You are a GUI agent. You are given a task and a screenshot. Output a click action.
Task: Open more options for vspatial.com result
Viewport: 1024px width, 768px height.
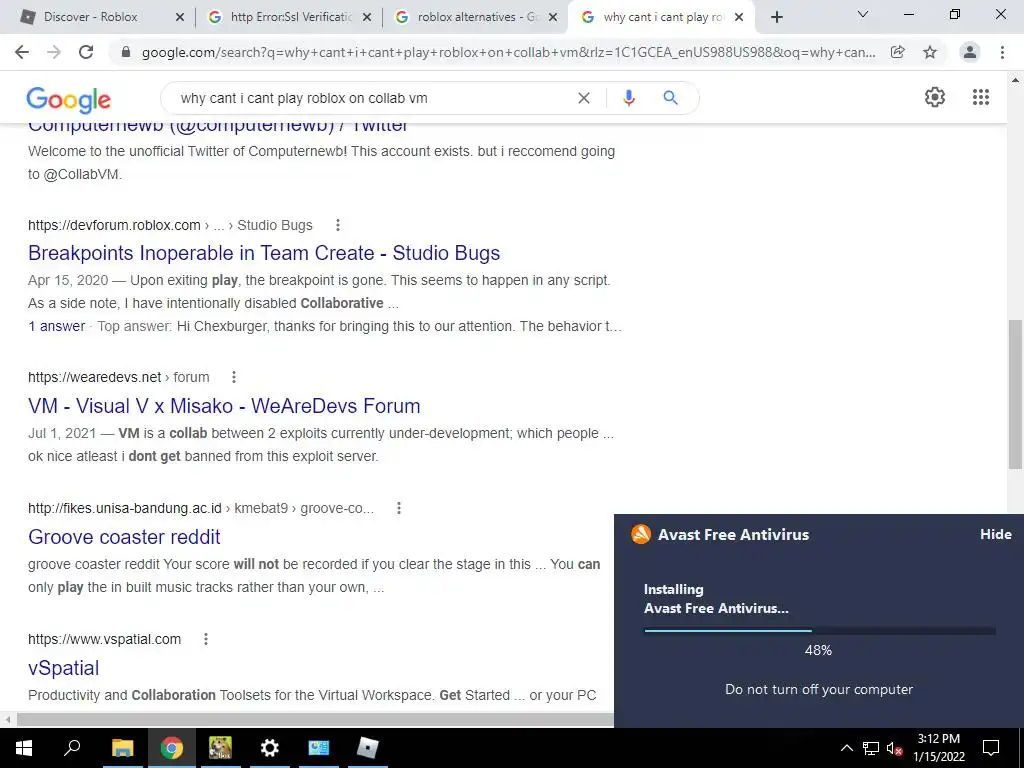pos(206,639)
